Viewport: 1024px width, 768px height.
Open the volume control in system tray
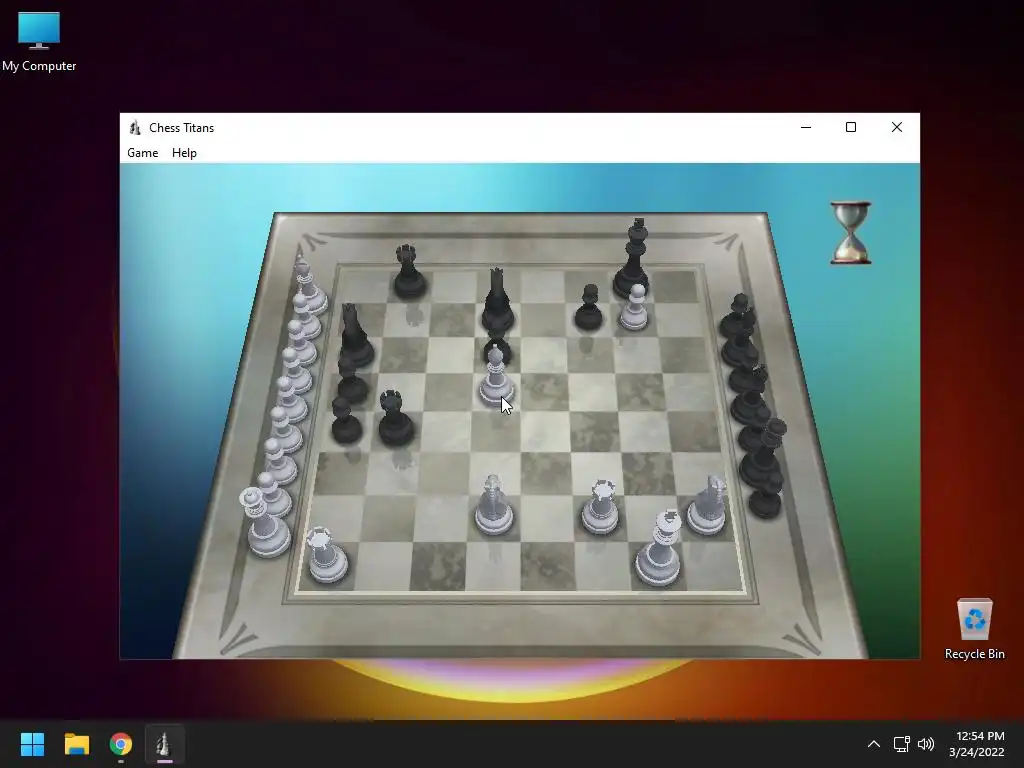[926, 744]
